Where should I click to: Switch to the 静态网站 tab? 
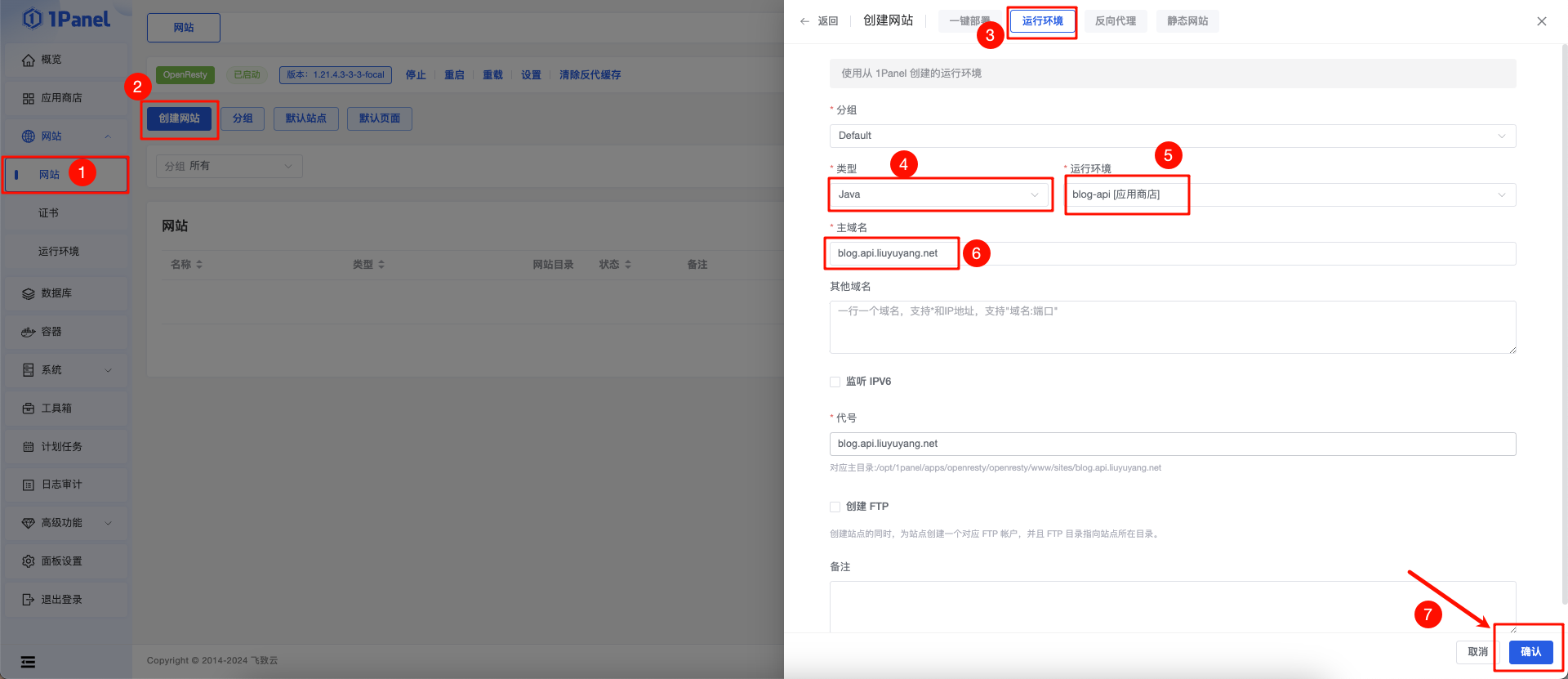coord(1187,21)
